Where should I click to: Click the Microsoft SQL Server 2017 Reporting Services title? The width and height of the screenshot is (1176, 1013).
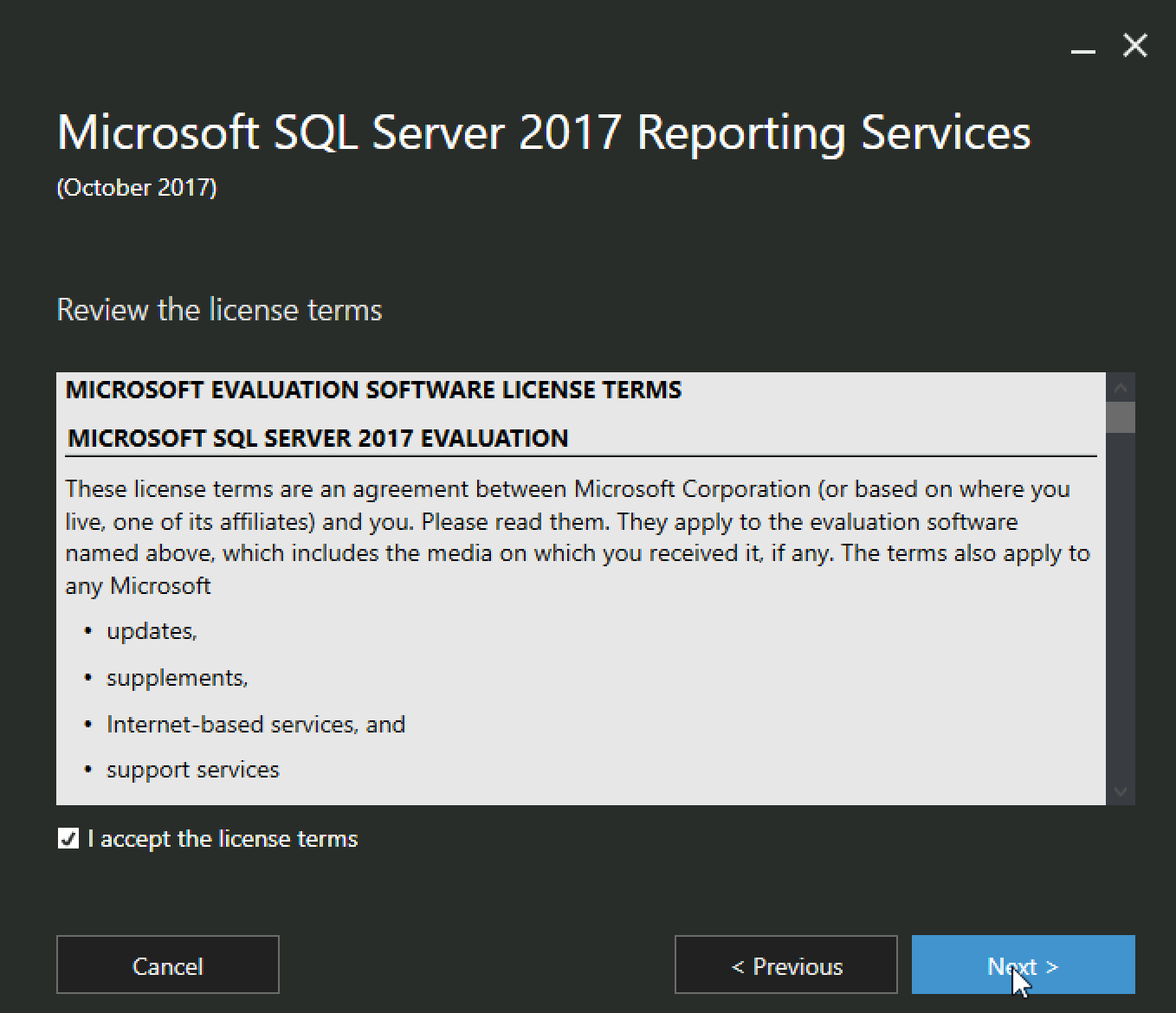point(544,133)
